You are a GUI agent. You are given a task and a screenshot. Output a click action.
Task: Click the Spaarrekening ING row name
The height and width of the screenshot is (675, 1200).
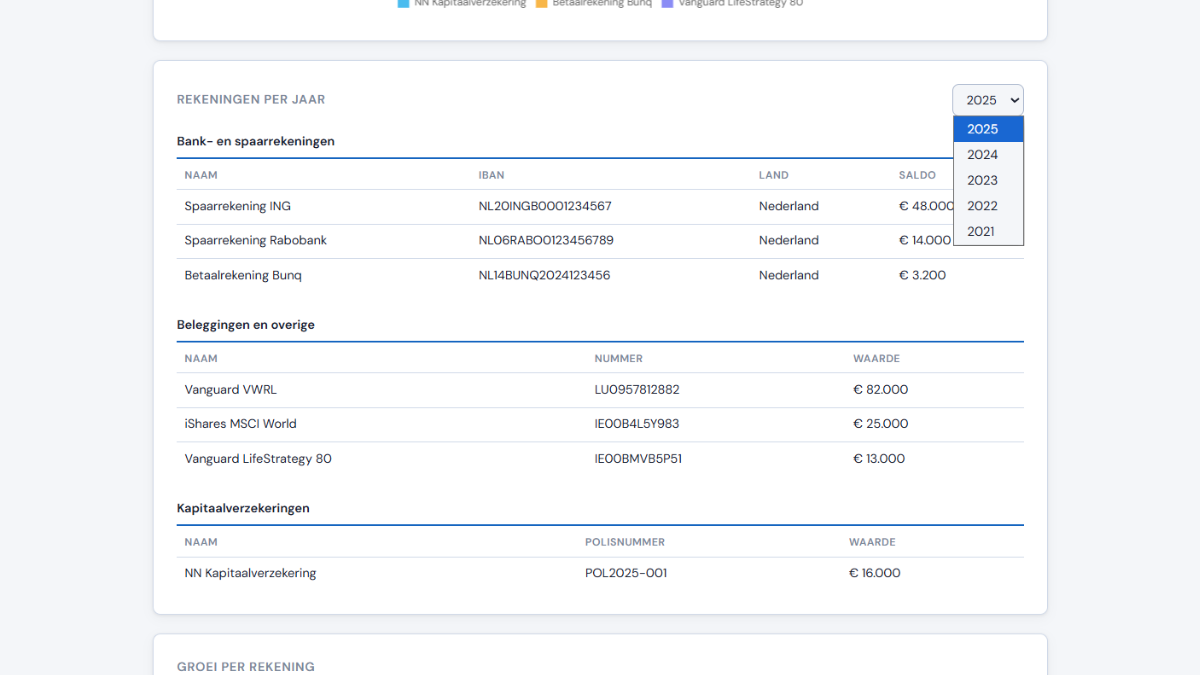pos(238,206)
